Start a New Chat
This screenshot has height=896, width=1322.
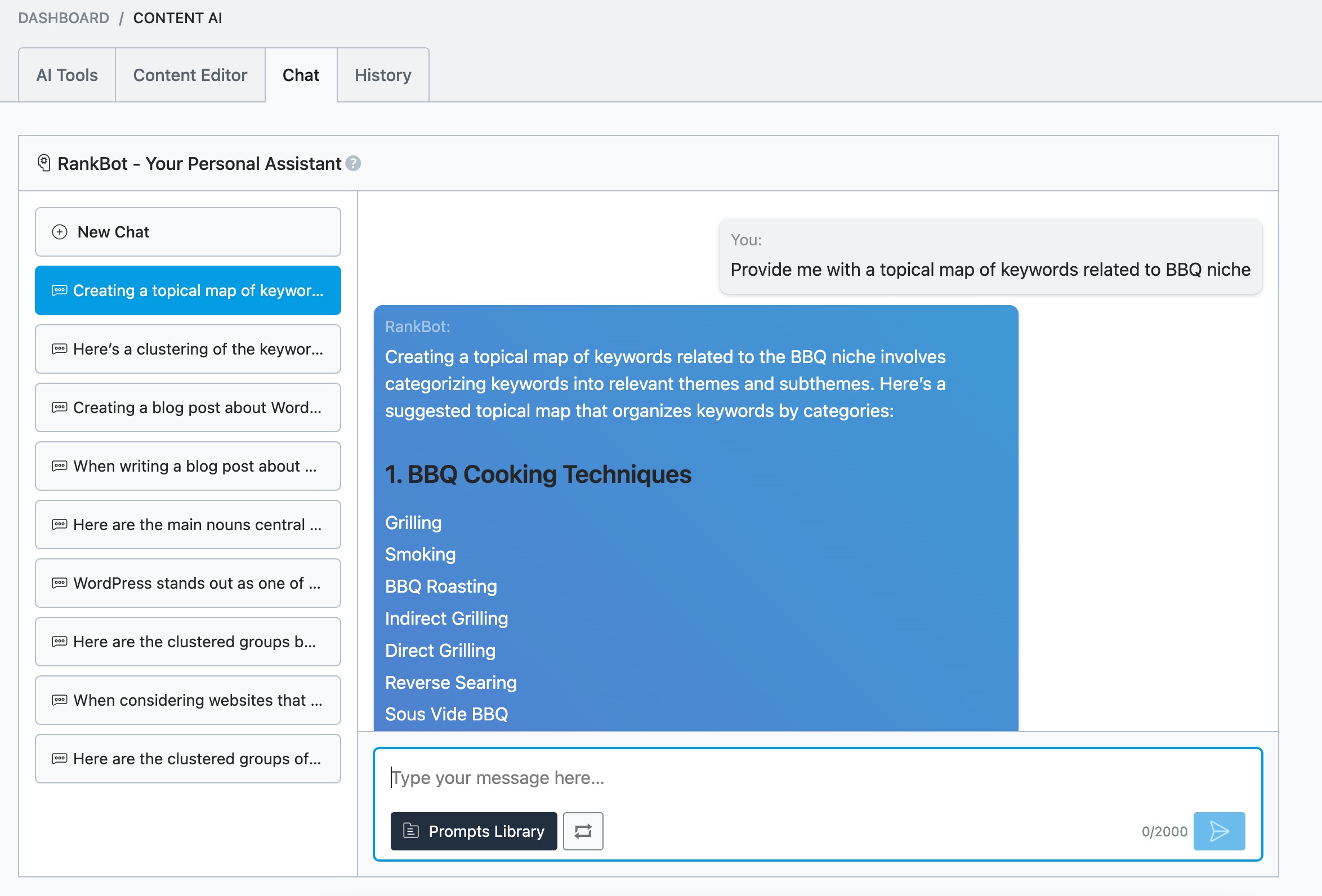[187, 232]
